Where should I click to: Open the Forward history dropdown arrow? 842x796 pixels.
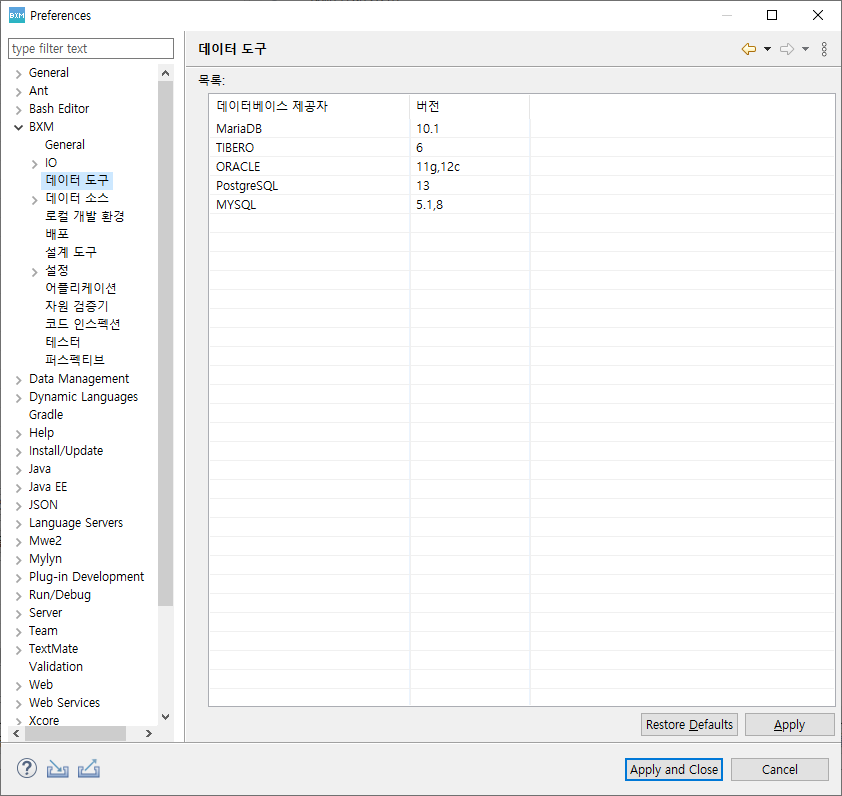click(806, 49)
